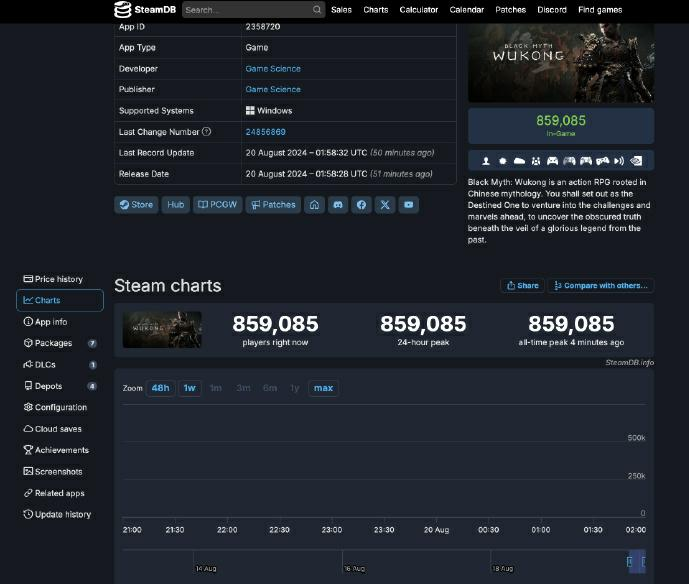Click the 18 Aug marker on navigator

[x=502, y=569]
